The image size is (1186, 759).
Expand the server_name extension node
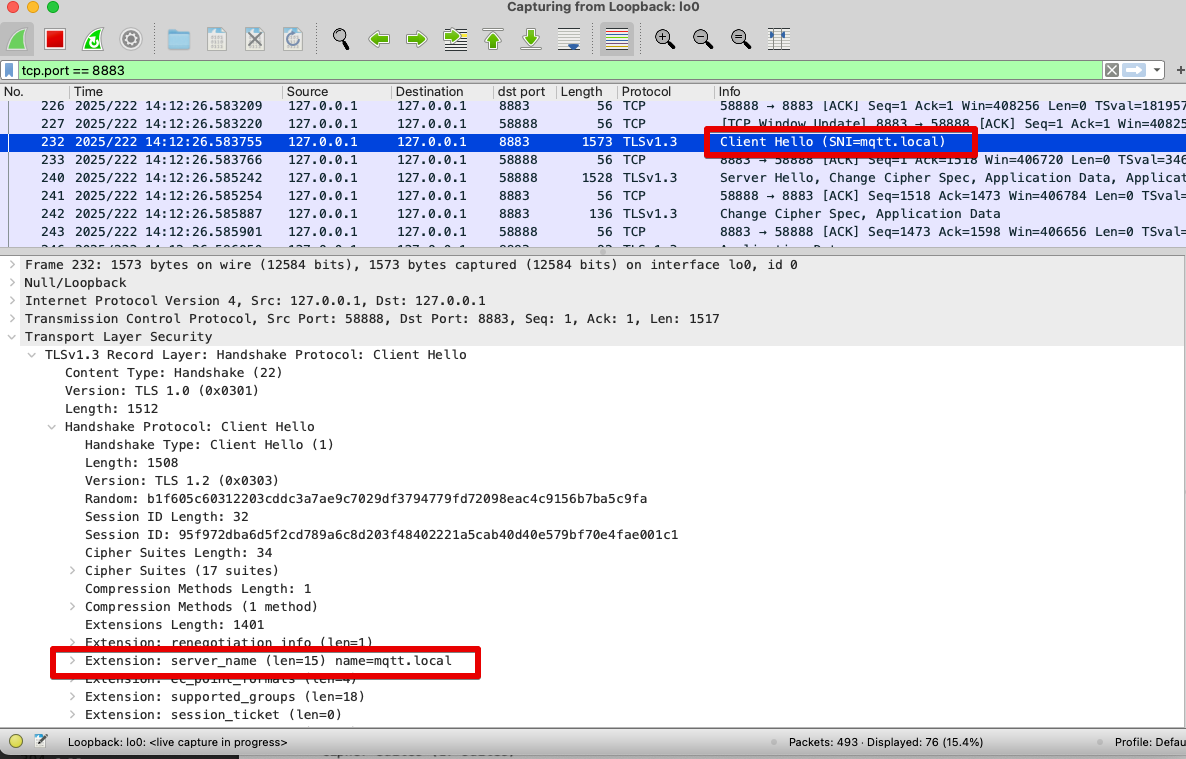point(72,661)
